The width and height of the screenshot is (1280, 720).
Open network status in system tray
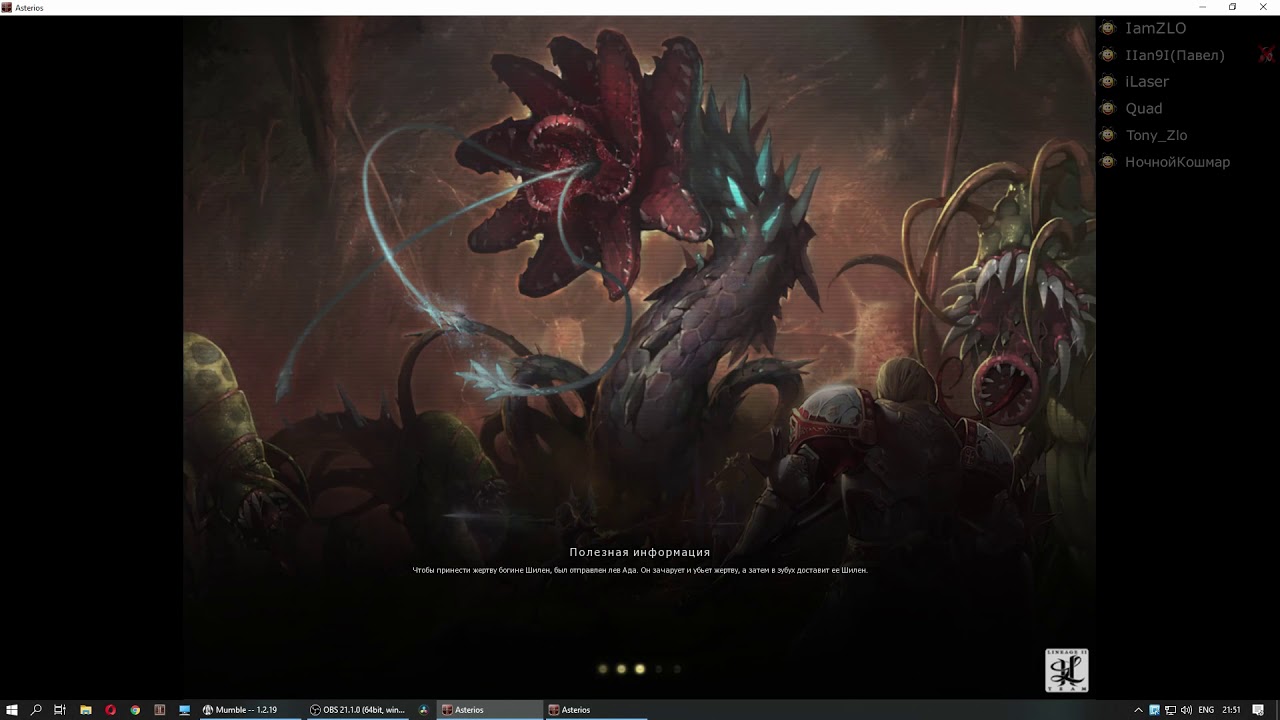pyautogui.click(x=1170, y=710)
